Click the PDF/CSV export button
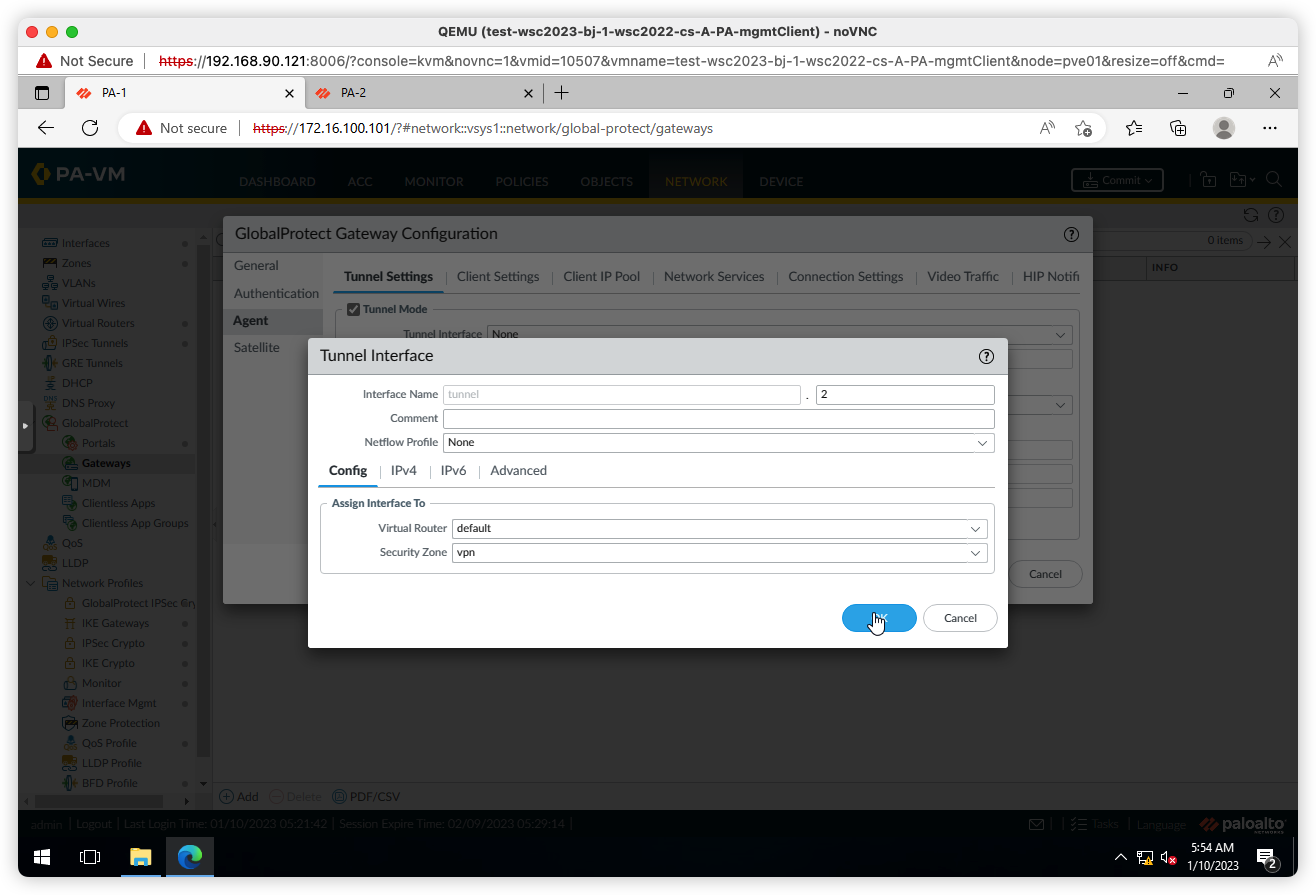 pos(366,797)
